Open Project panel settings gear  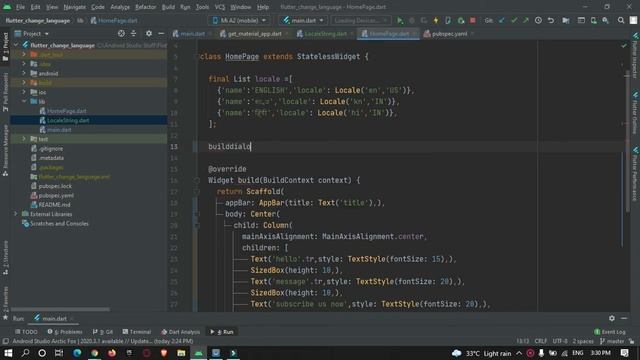[x=149, y=33]
